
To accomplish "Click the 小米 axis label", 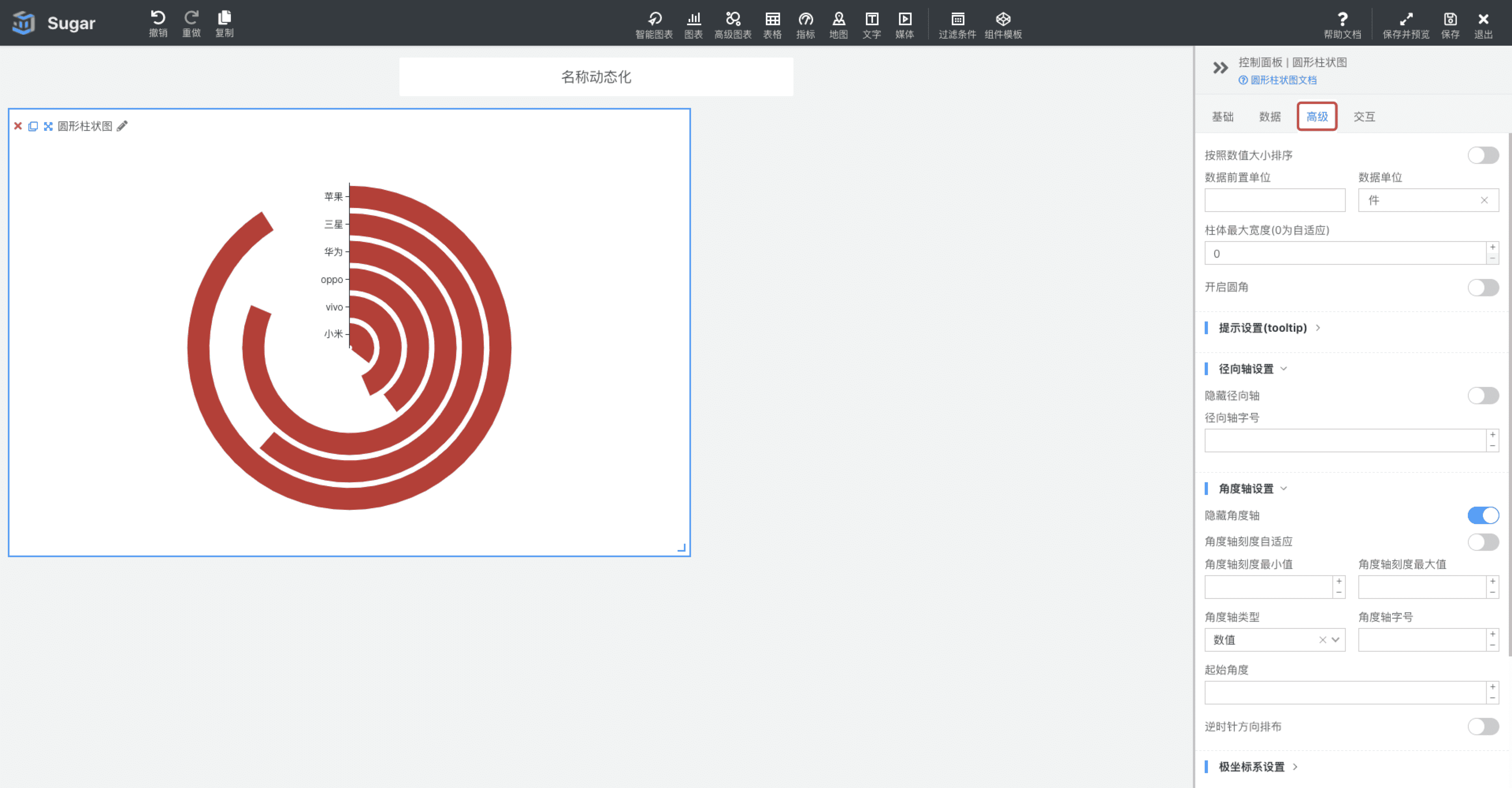I will pos(333,334).
